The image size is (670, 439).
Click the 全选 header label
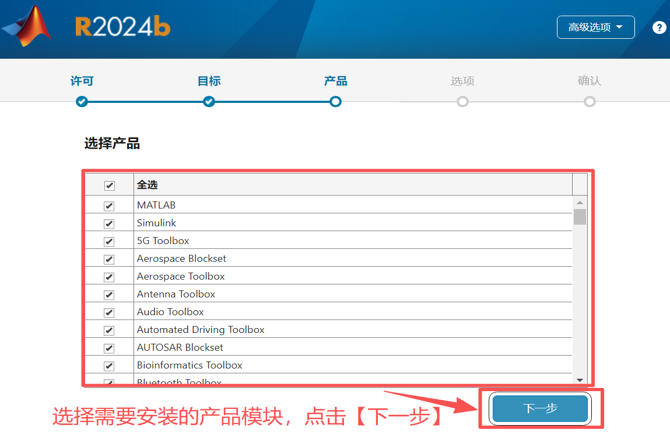pyautogui.click(x=147, y=185)
